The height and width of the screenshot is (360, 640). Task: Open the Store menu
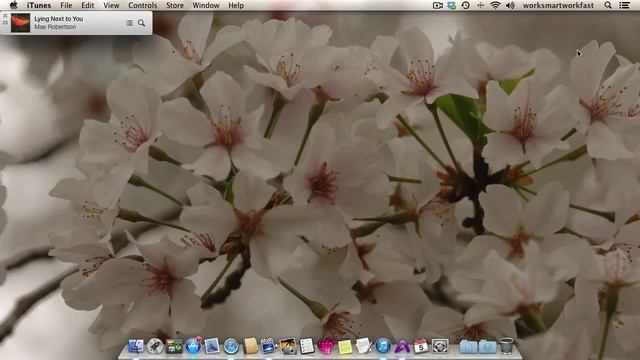tap(175, 5)
